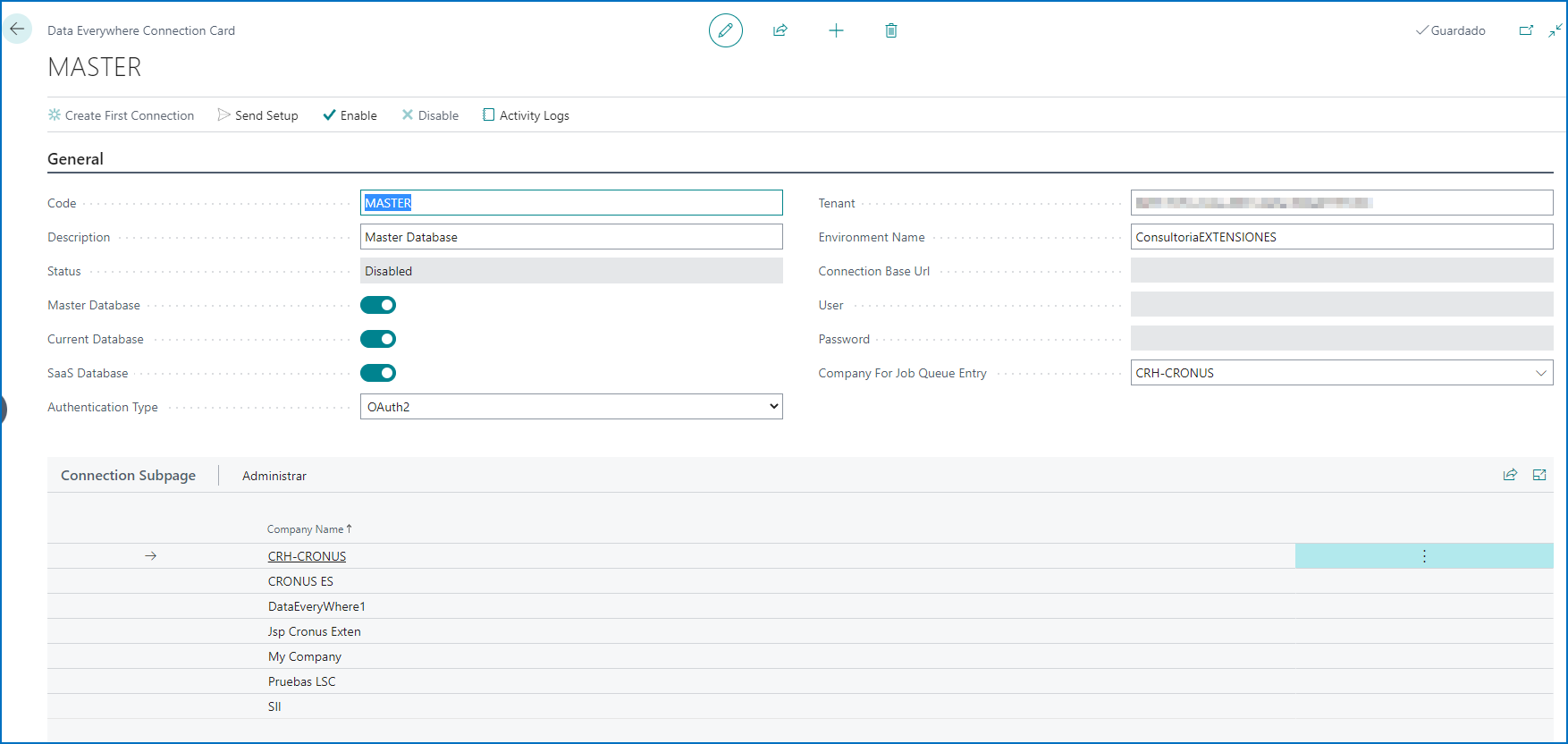
Task: Click the Environment Name field
Action: (1342, 237)
